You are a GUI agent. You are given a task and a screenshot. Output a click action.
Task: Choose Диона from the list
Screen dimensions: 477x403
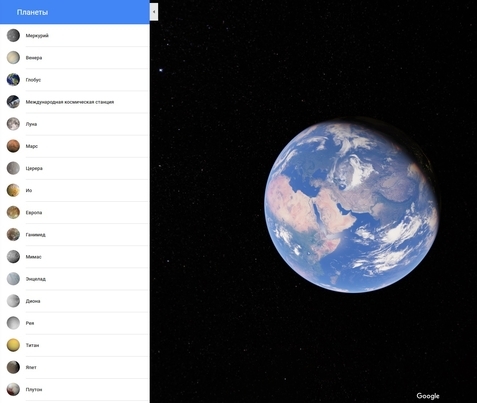75,301
